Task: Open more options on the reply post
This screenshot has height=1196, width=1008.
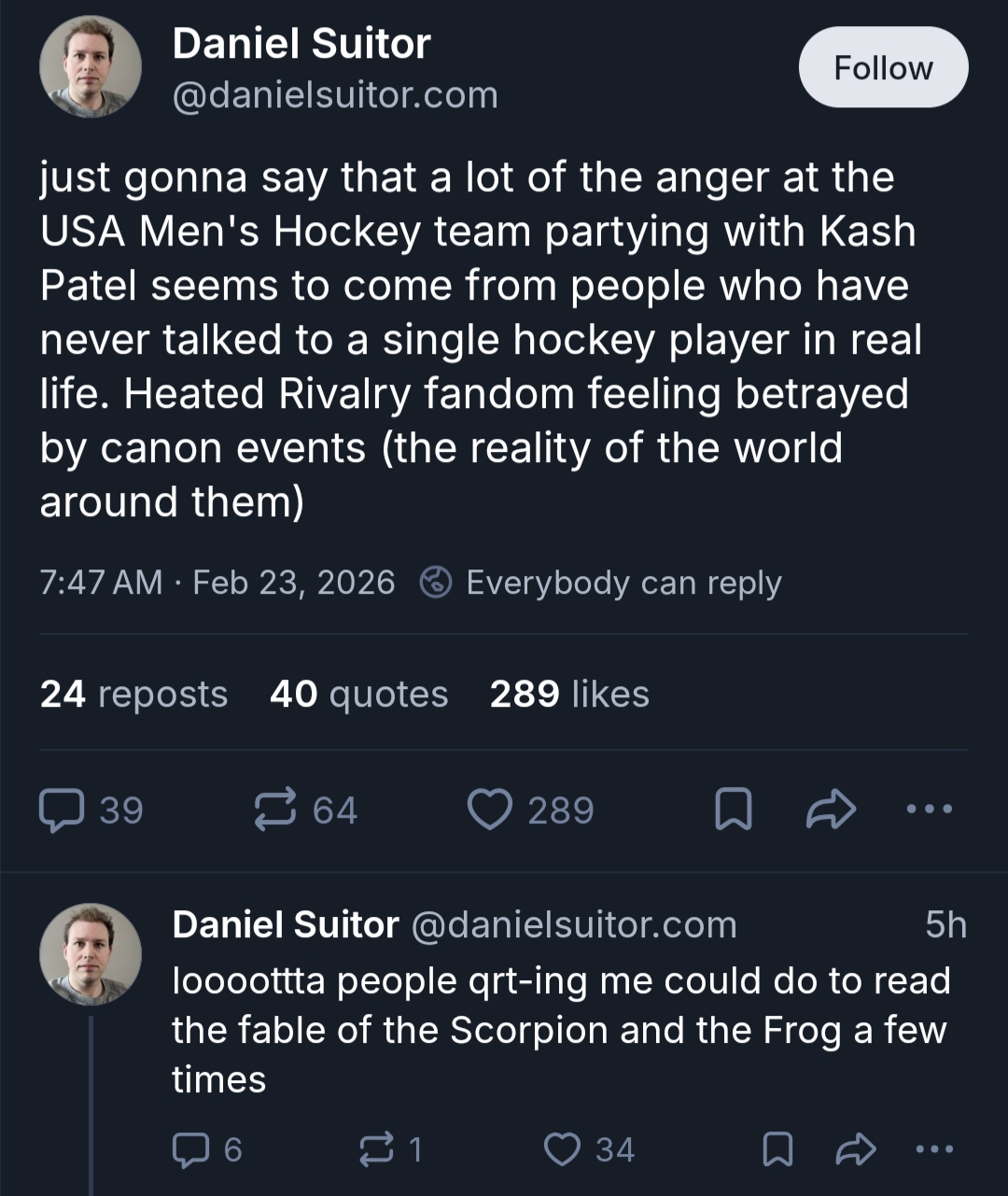Action: click(x=934, y=1149)
